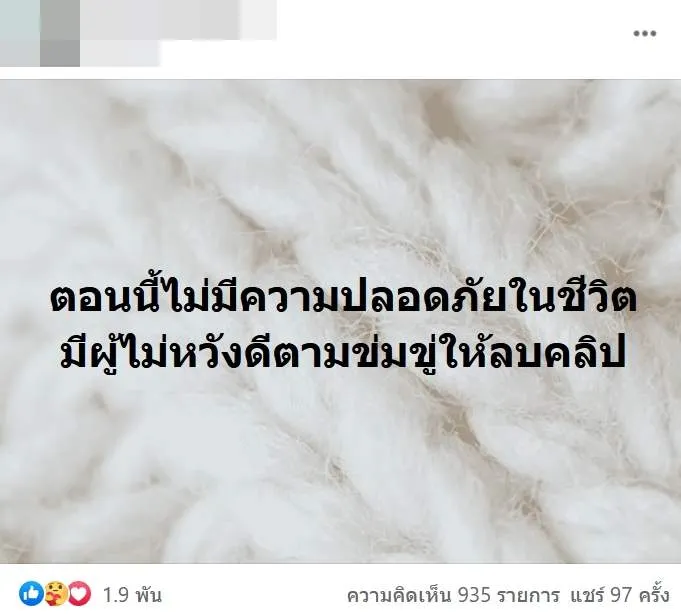
Task: View reactions list from 1.9 พัน count
Action: 132,595
